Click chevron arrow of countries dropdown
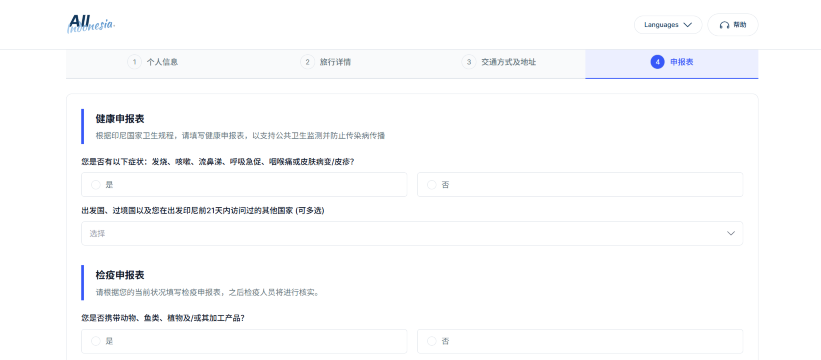This screenshot has width=821, height=360. [x=731, y=233]
